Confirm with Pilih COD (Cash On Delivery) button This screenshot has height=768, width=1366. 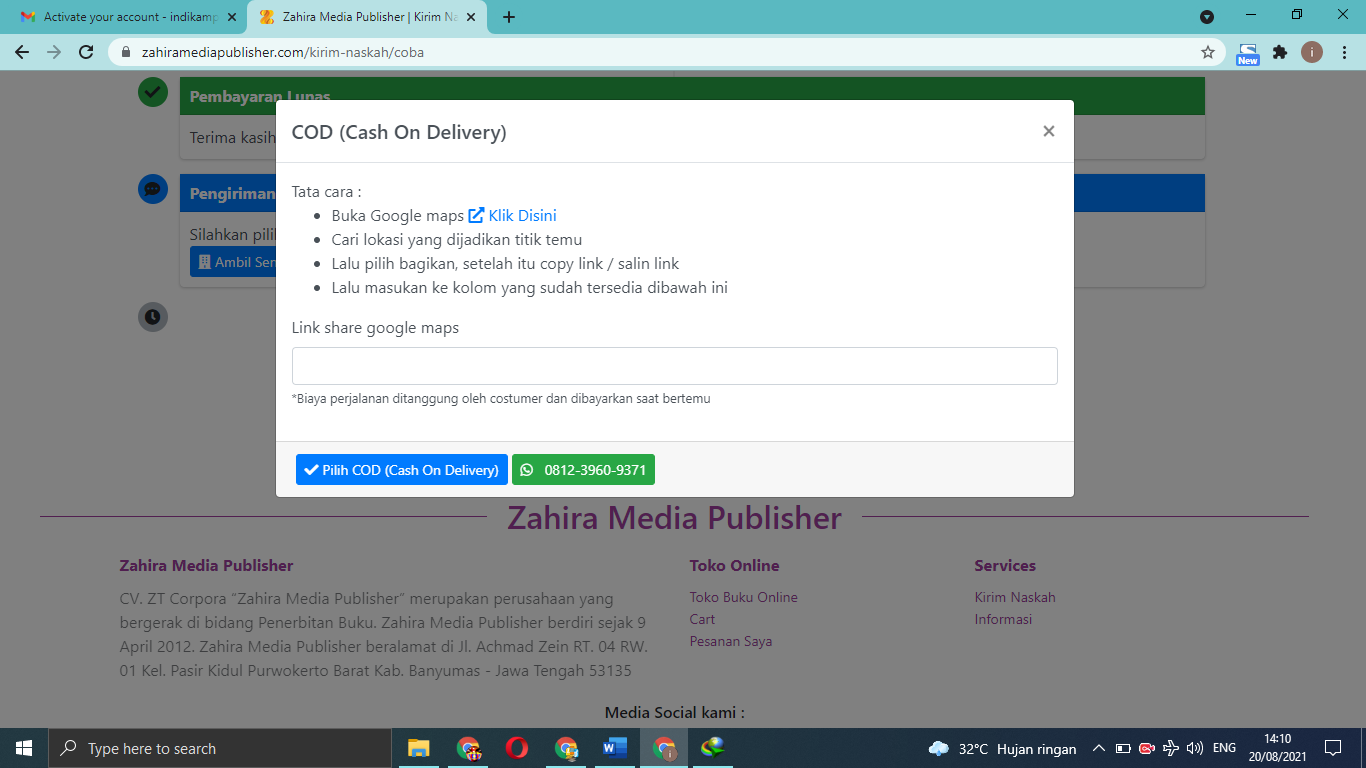(402, 470)
